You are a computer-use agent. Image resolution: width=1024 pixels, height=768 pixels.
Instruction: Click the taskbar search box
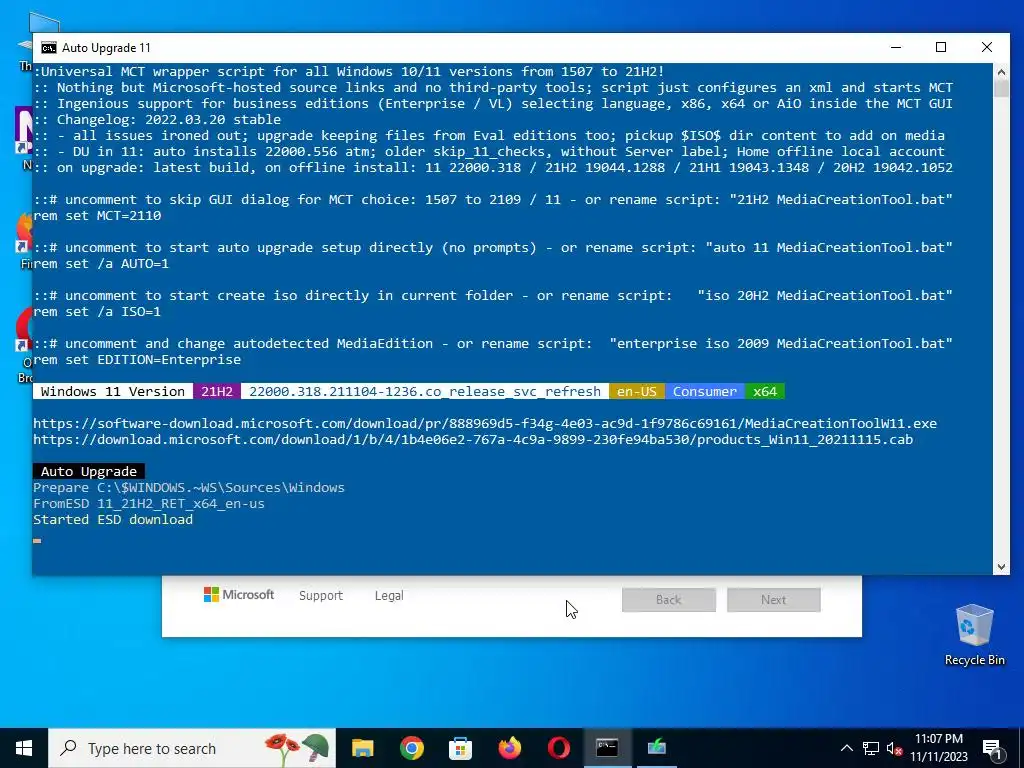(x=192, y=748)
